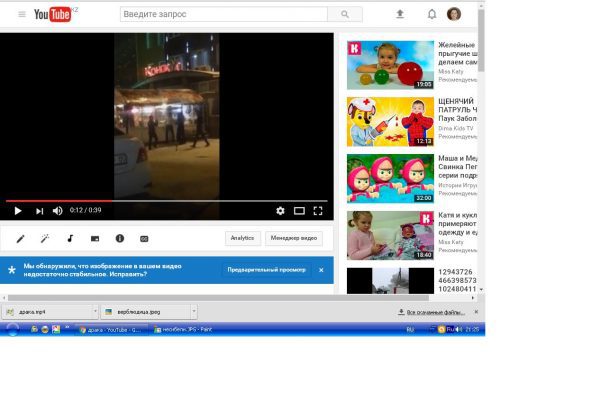Play the video
The height and width of the screenshot is (400, 600).
coord(17,211)
